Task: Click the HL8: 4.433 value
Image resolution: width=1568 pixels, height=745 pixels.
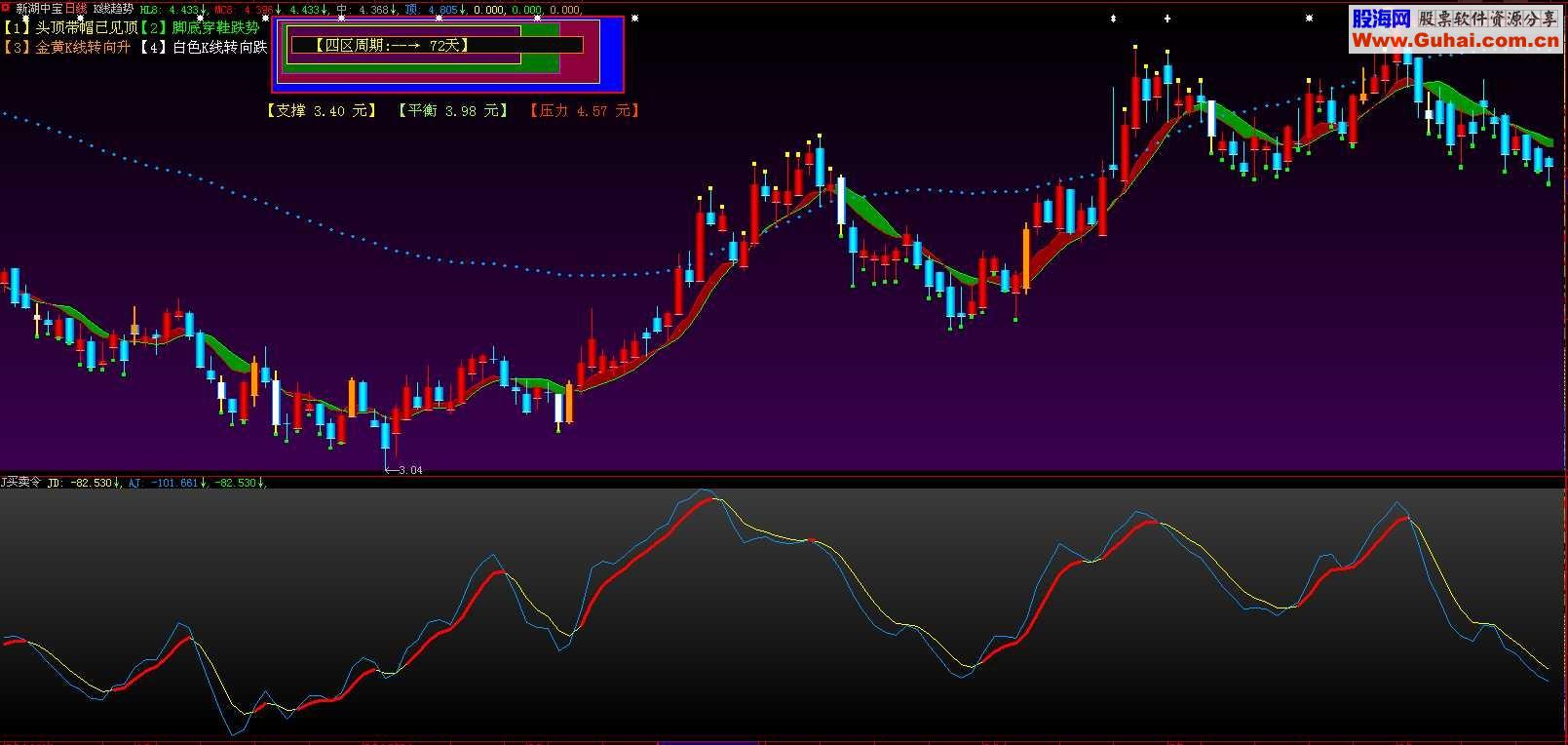Action: point(172,10)
